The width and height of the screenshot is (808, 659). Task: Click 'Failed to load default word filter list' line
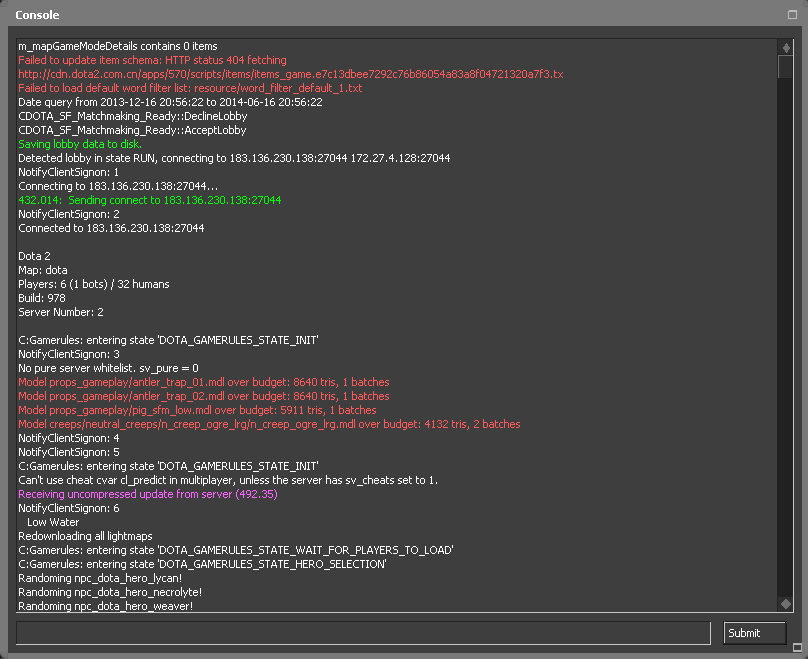pyautogui.click(x=190, y=88)
